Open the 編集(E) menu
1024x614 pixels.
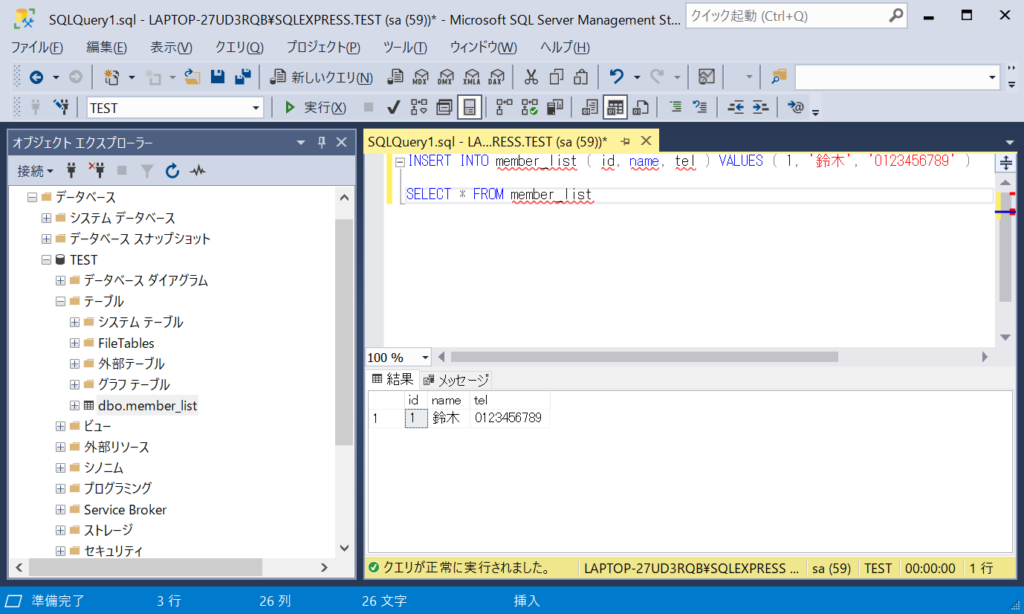pyautogui.click(x=106, y=47)
